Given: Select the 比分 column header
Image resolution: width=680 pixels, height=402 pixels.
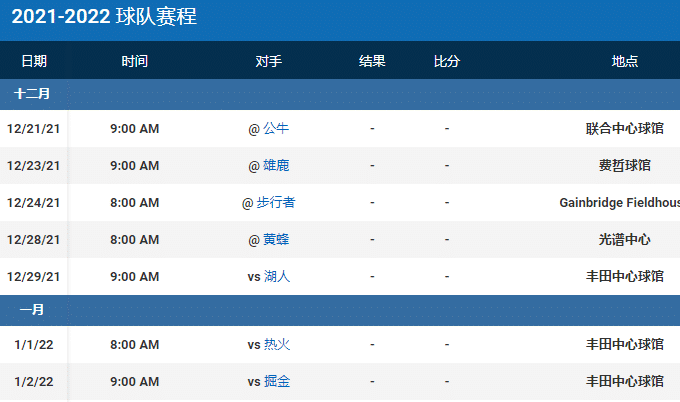Looking at the screenshot, I should (x=447, y=61).
